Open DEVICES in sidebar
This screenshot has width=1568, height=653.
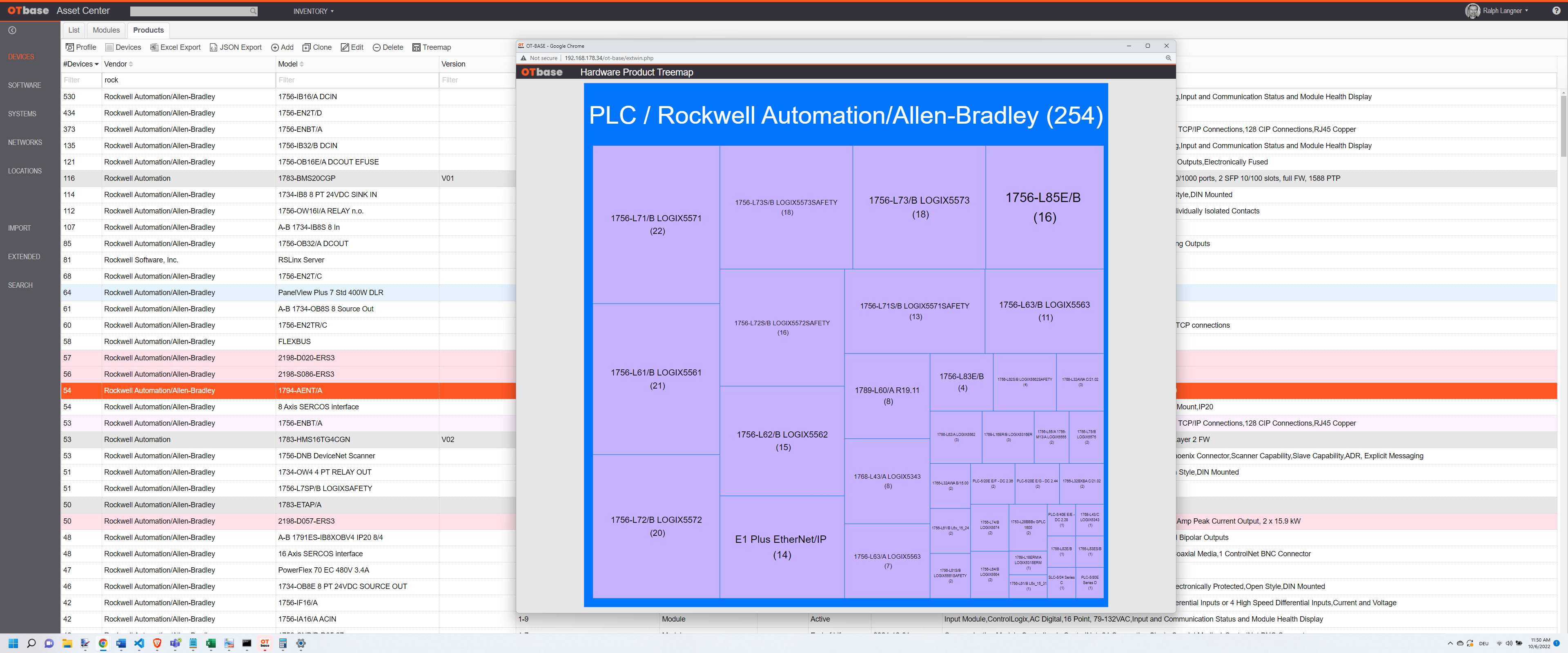(x=21, y=57)
